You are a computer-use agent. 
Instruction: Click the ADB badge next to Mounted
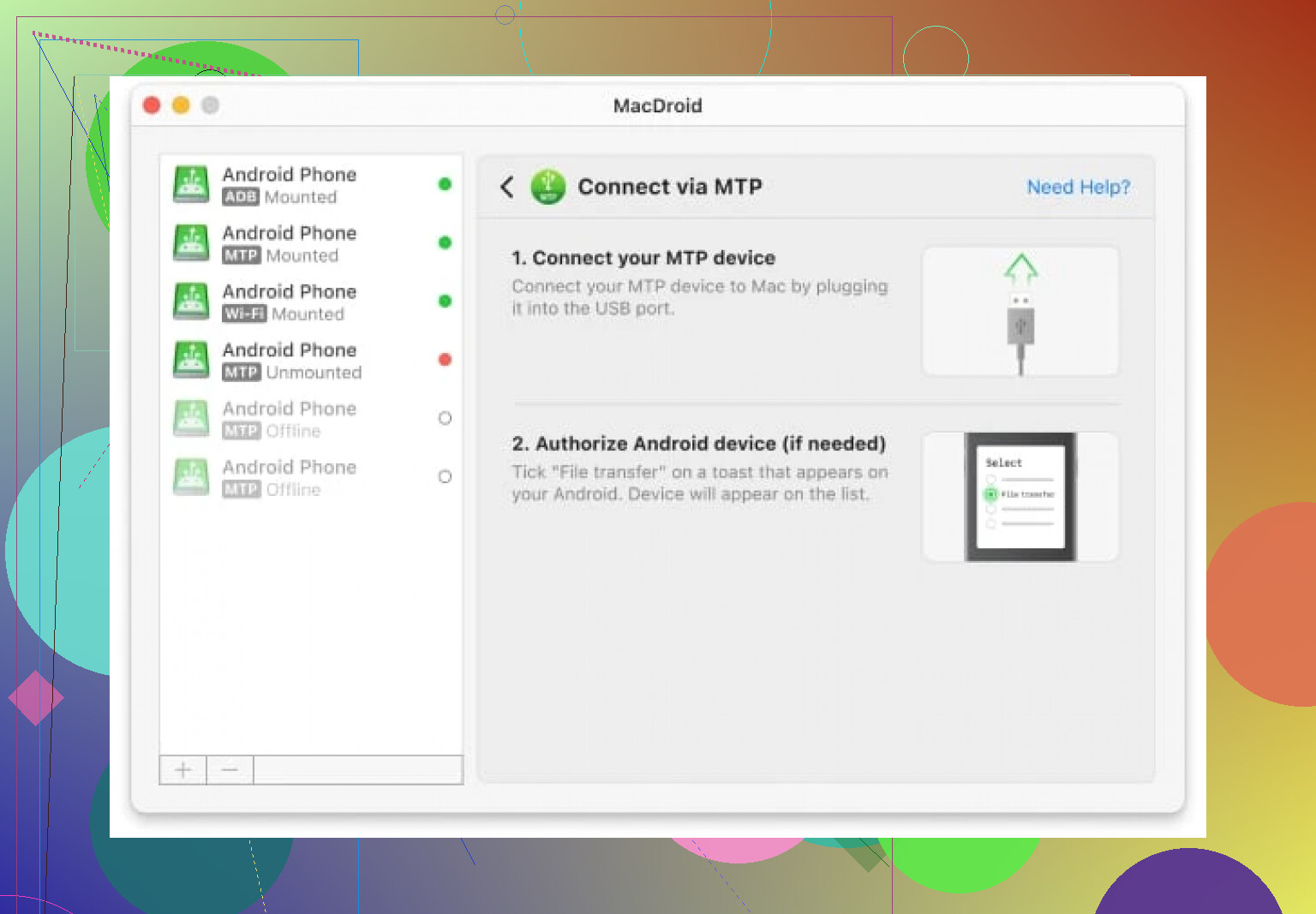pos(241,197)
